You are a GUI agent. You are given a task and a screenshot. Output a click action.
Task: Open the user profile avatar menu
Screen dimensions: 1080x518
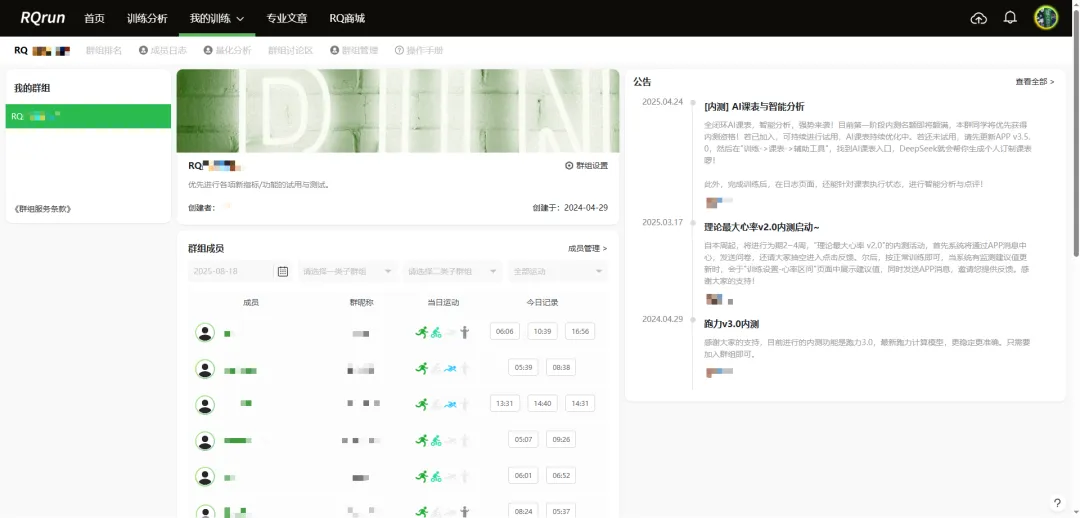pos(1046,18)
